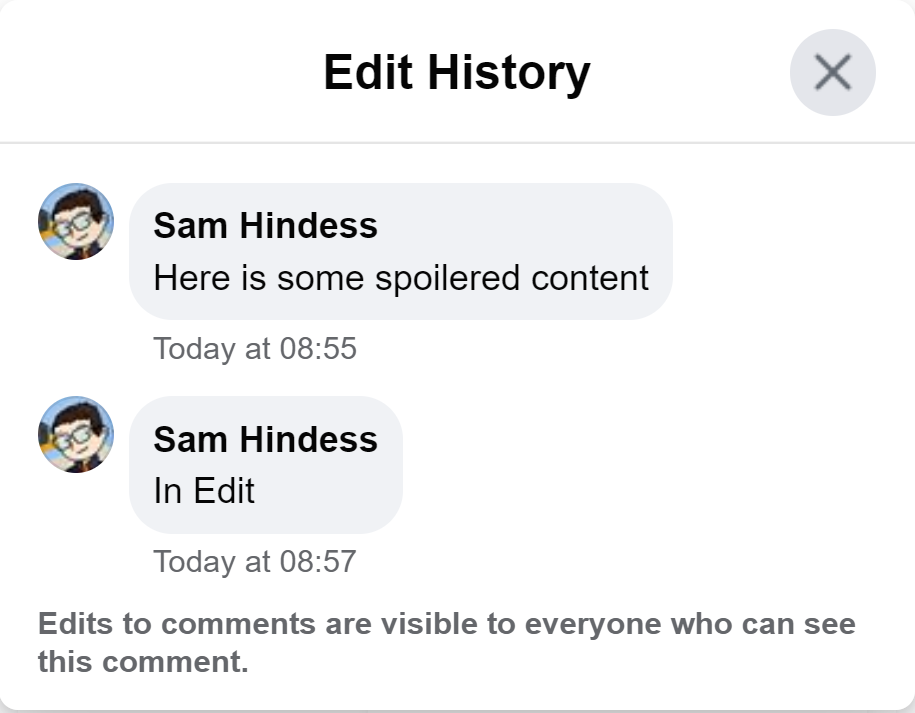Click the 'Edit History' dialog title
The width and height of the screenshot is (915, 713).
[457, 72]
